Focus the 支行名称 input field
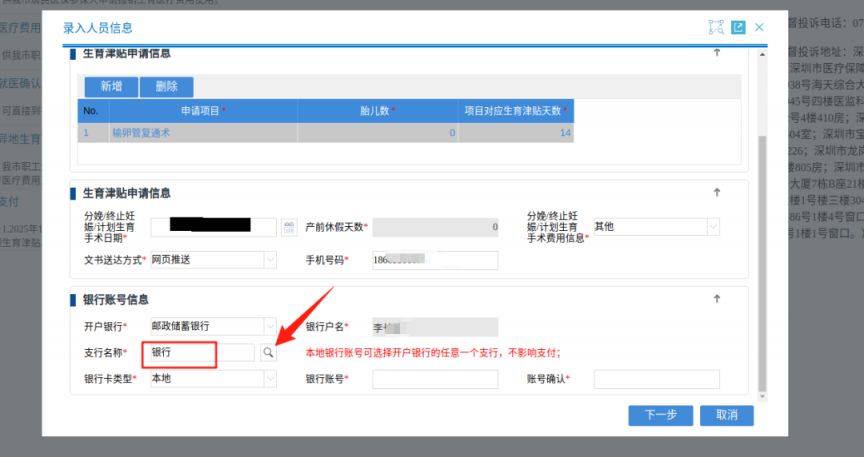 coord(200,353)
